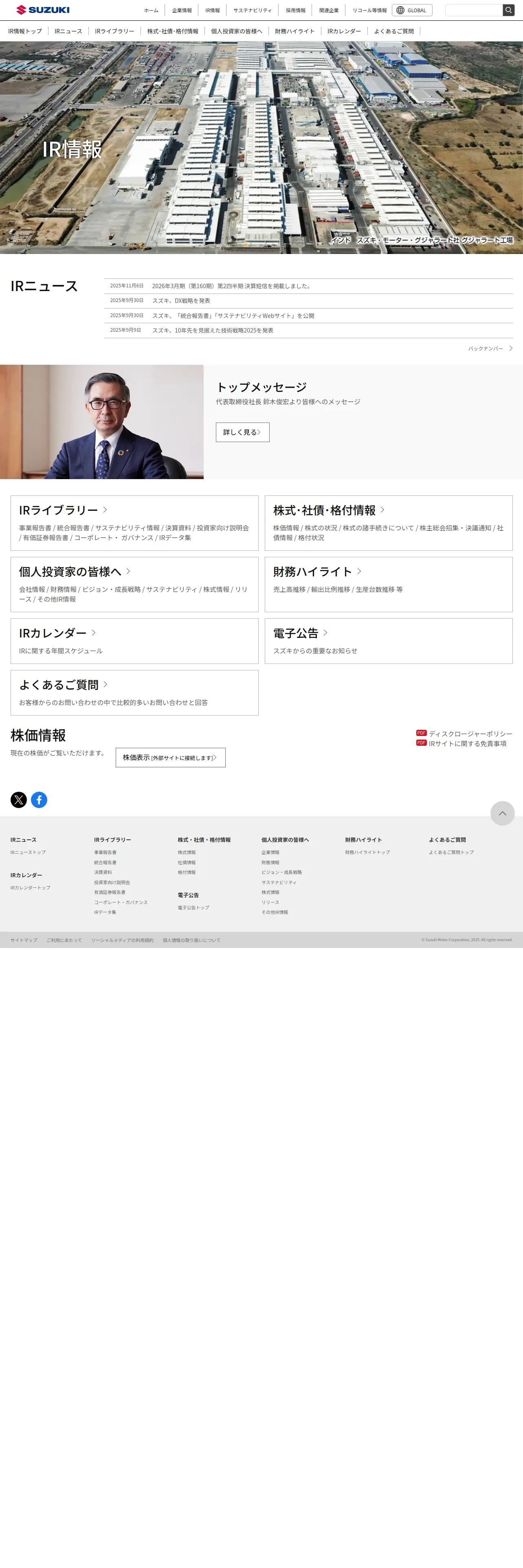Click the search magnifier button

tap(508, 10)
